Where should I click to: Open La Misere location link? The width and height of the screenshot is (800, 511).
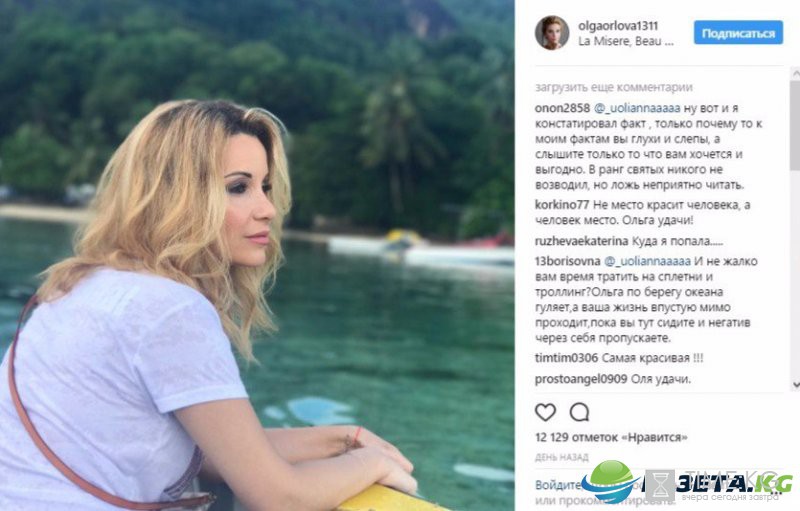tap(626, 41)
